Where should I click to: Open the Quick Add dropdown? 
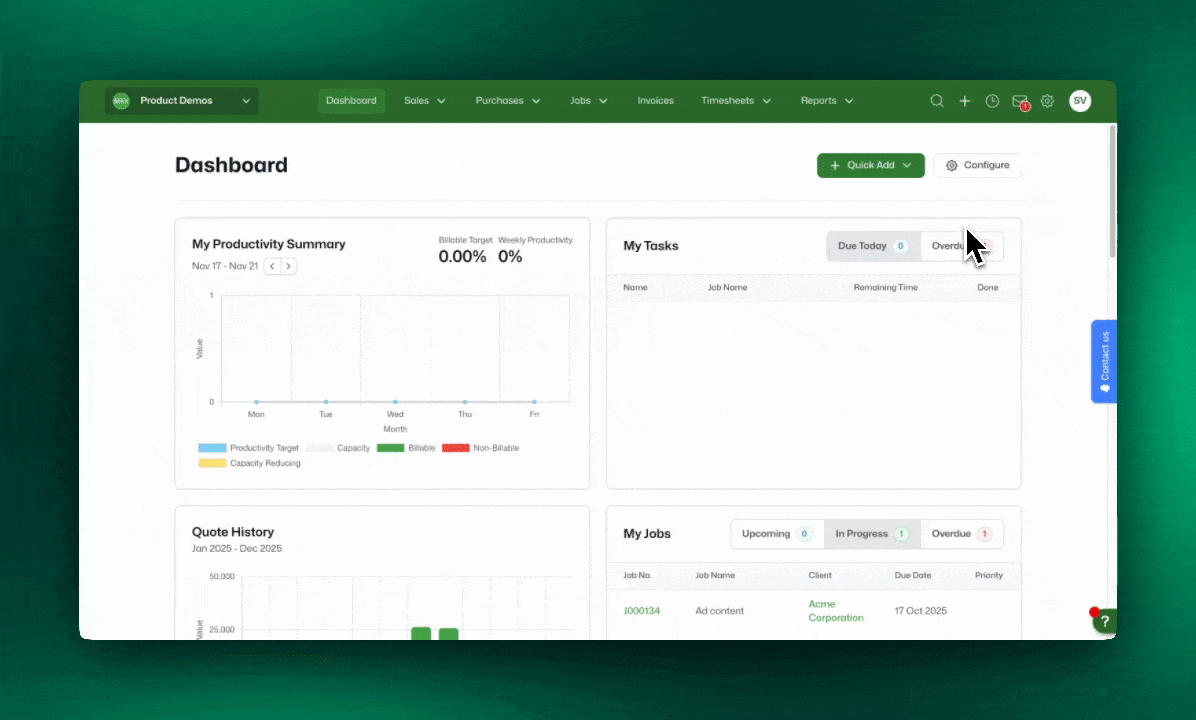point(870,165)
